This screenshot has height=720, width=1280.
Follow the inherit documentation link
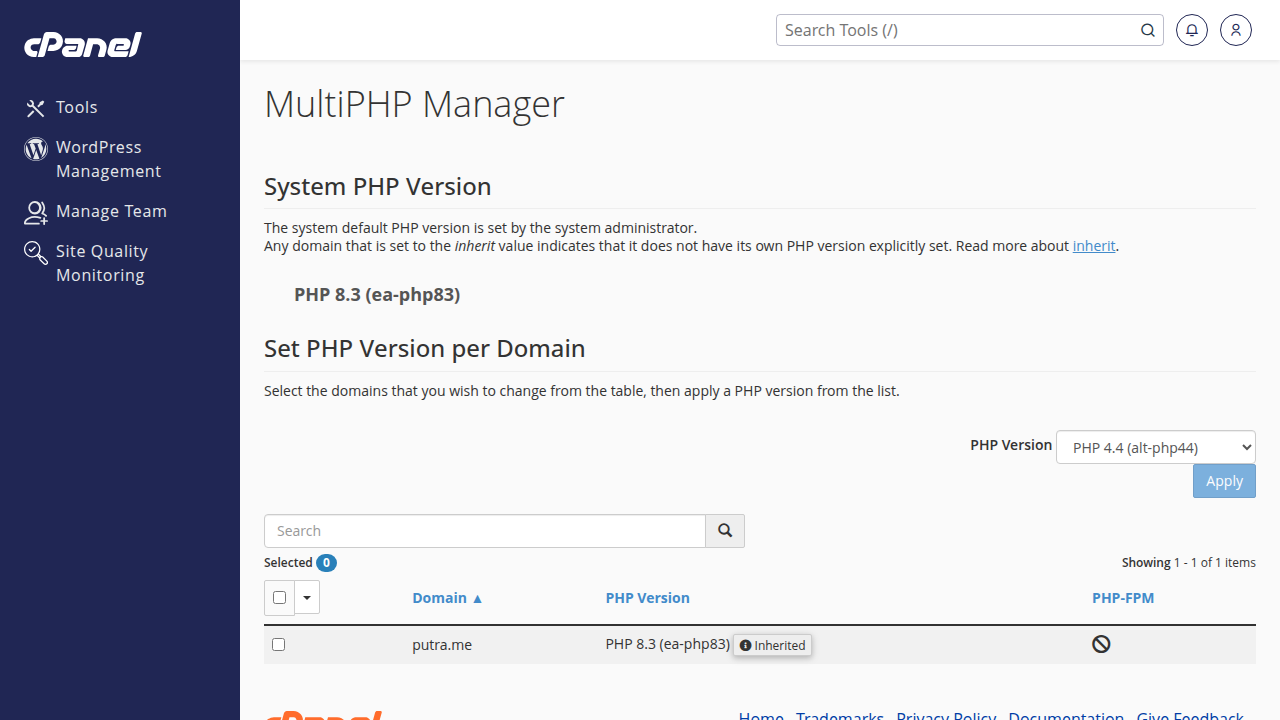(1094, 245)
